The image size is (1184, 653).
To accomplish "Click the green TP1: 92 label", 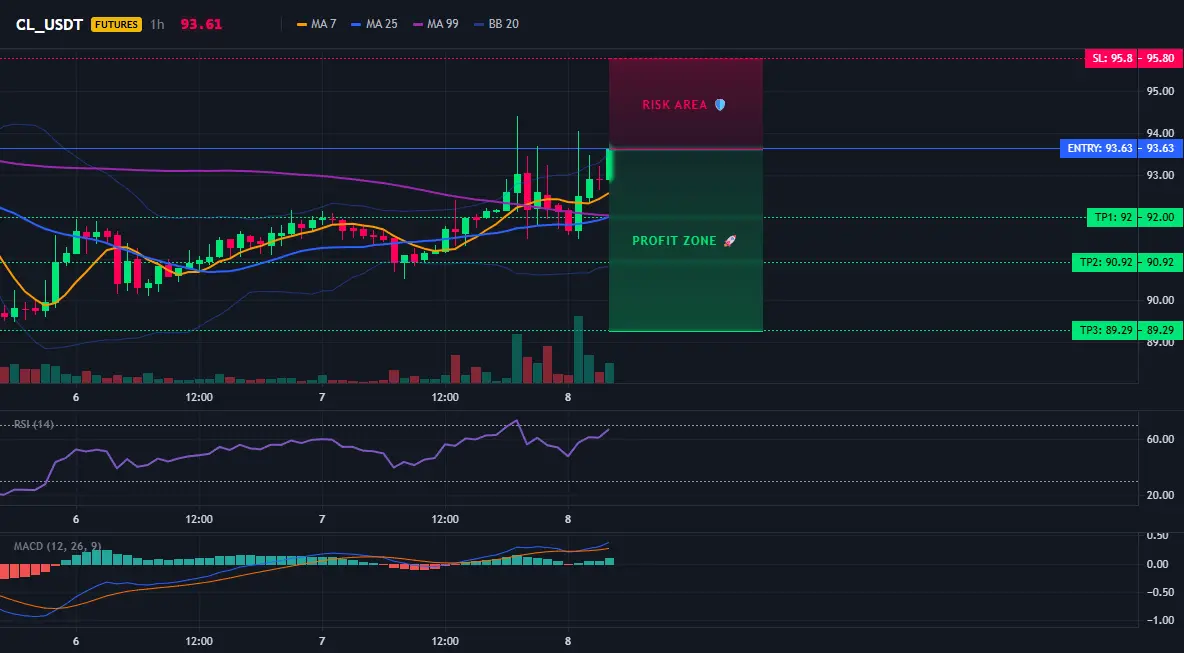I will [x=1112, y=217].
